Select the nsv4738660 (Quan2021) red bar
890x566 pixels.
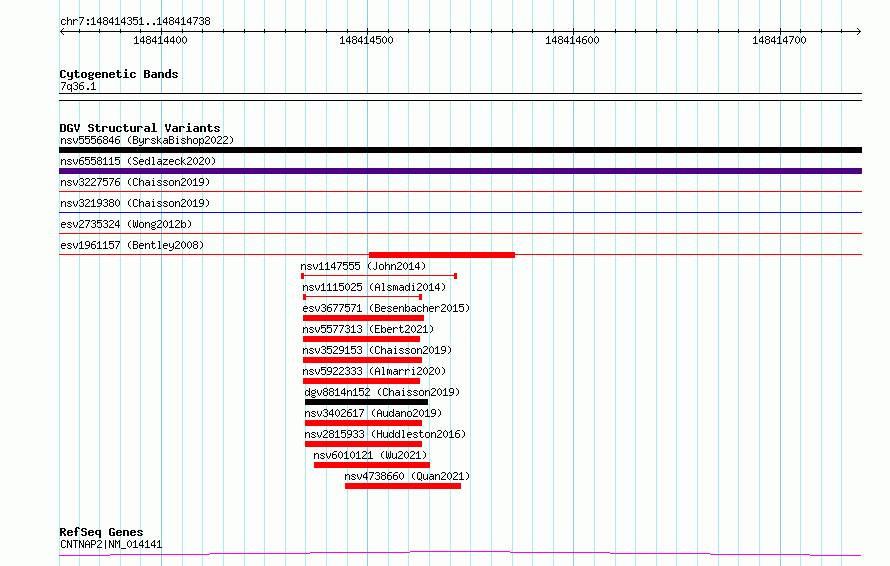pyautogui.click(x=403, y=486)
